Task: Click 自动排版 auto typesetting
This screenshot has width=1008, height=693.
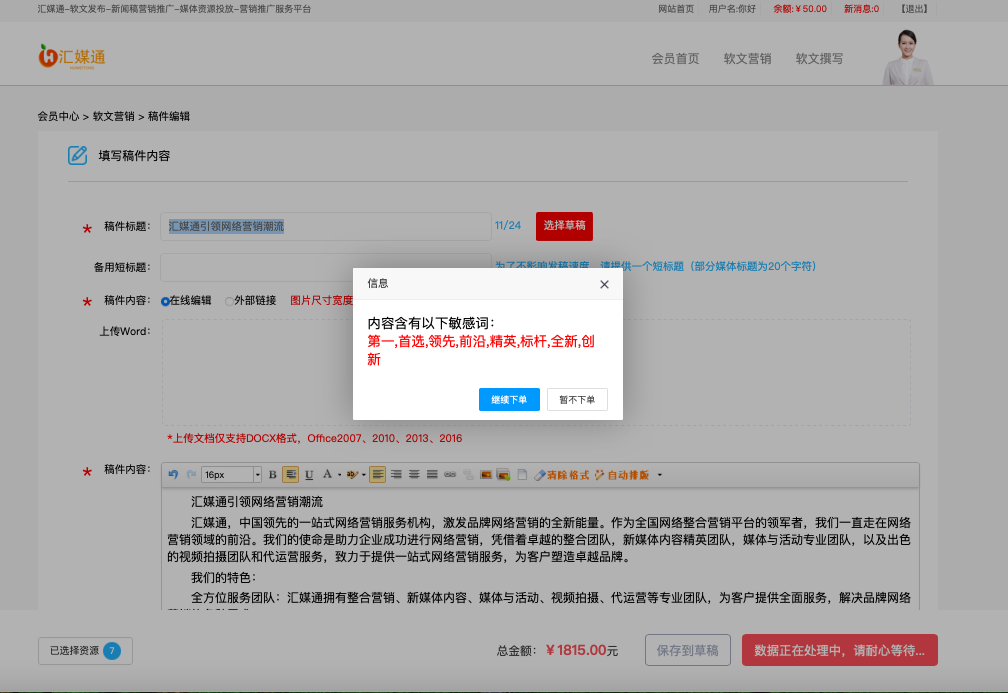Action: click(622, 475)
